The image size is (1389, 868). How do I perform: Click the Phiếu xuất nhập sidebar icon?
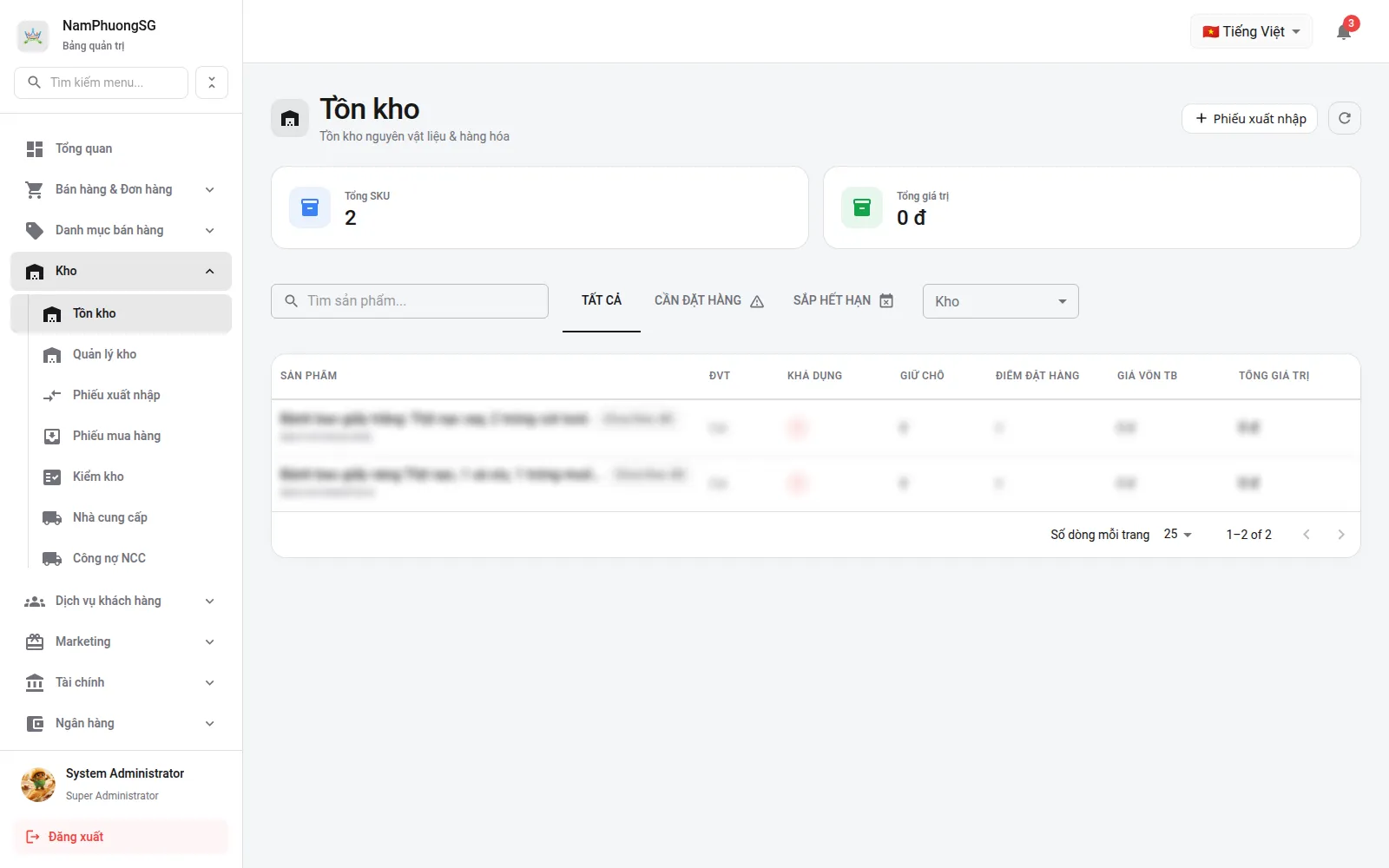pos(52,396)
